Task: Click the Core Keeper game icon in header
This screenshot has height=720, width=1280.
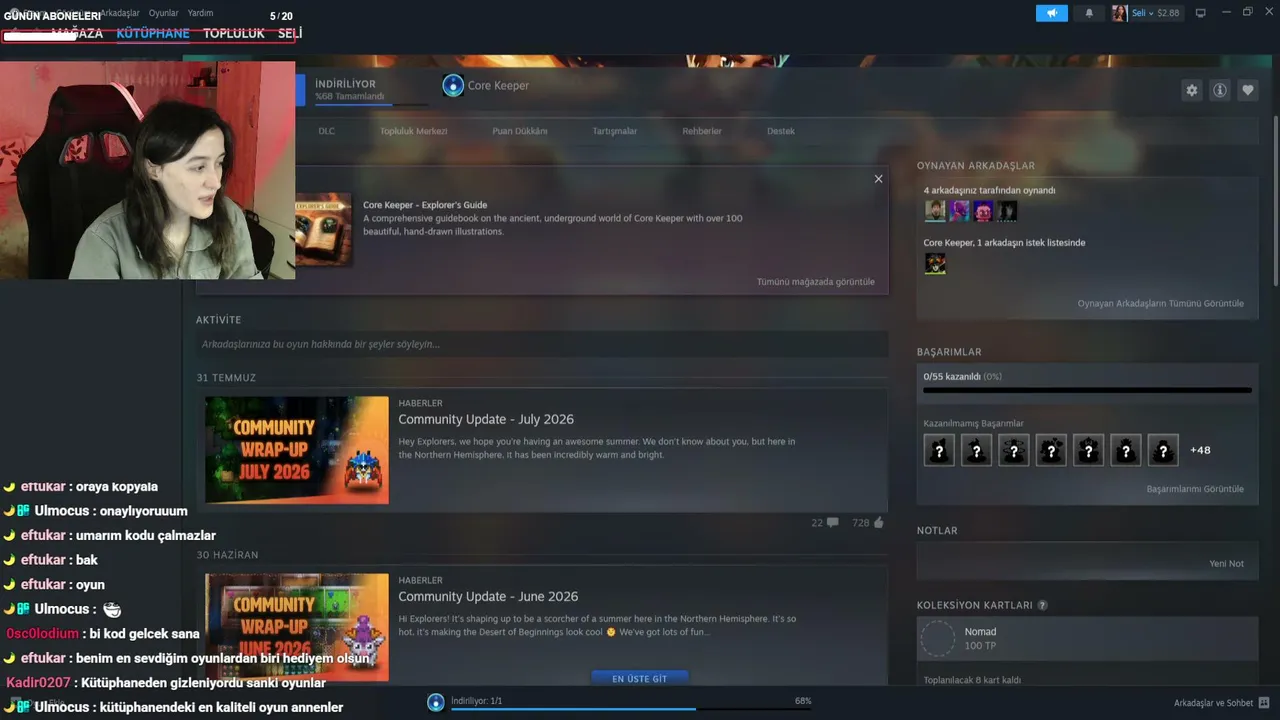Action: (453, 85)
